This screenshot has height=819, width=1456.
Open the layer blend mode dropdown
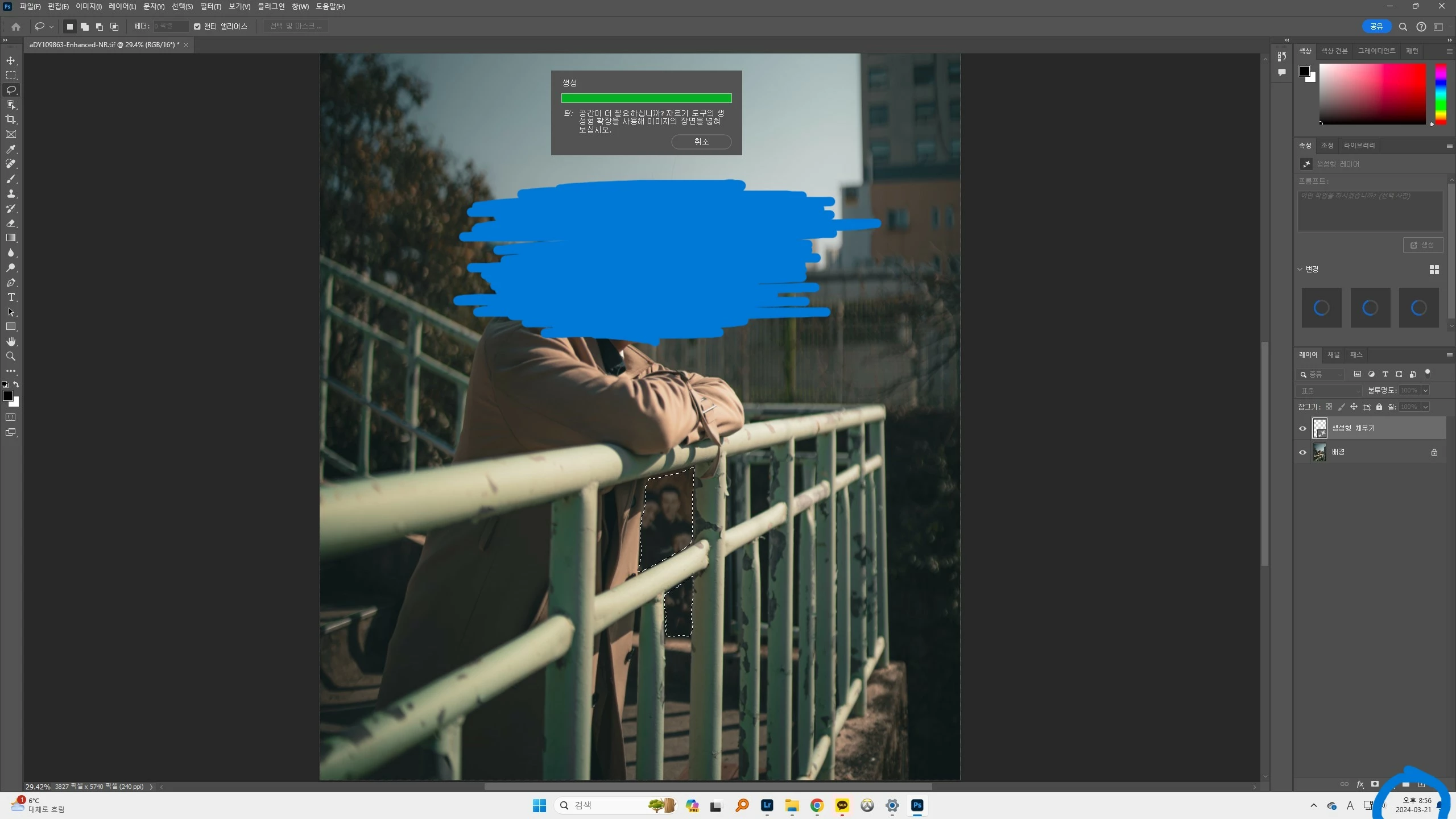coord(1329,390)
